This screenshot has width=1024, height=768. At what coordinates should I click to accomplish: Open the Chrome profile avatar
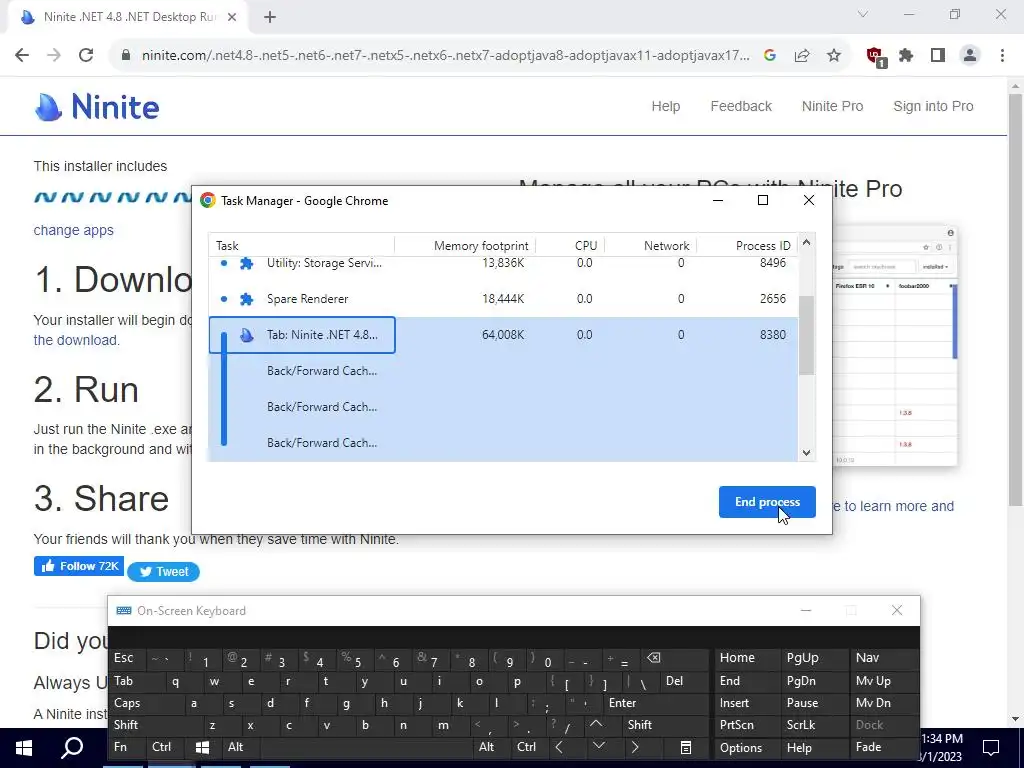970,56
